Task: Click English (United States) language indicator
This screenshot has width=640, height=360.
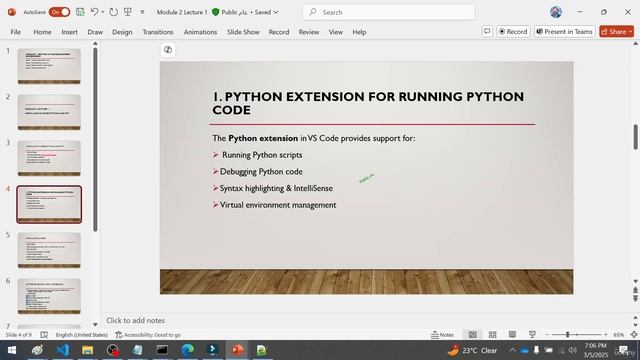Action: (82, 335)
